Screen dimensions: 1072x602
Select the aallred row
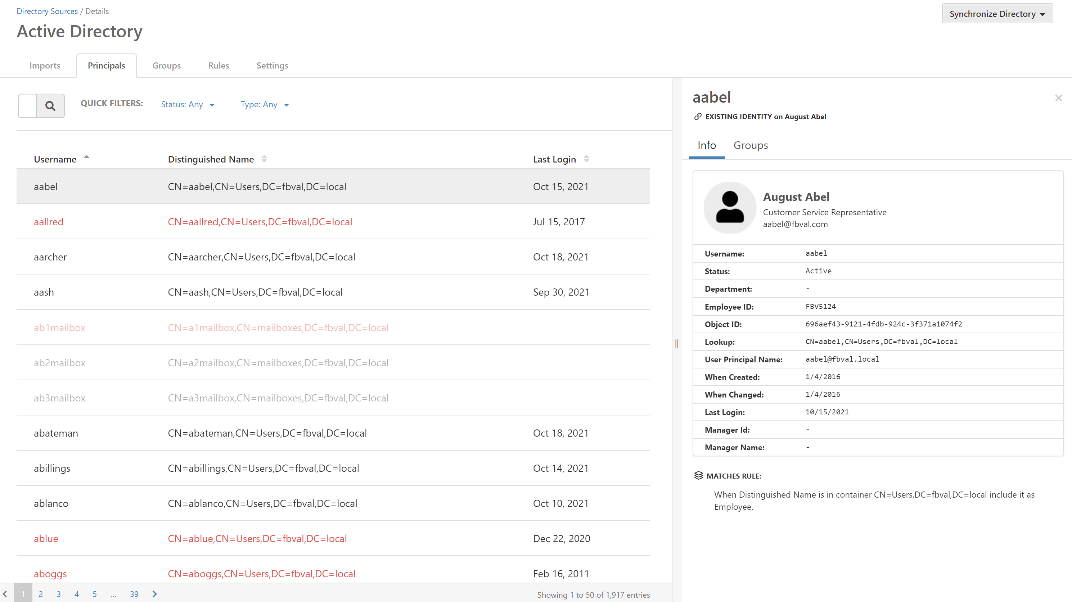tap(333, 221)
